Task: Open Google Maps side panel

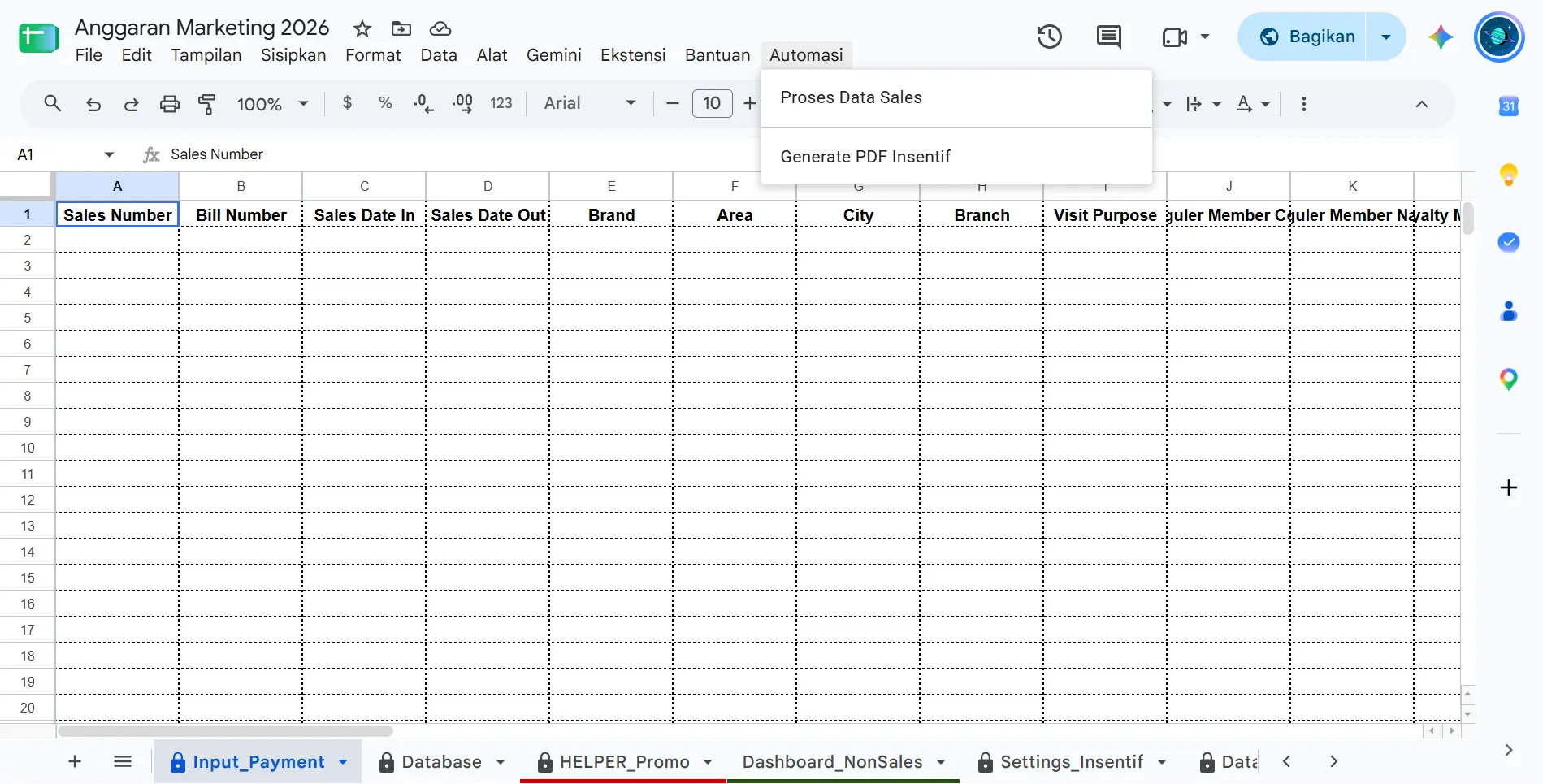Action: click(x=1509, y=379)
